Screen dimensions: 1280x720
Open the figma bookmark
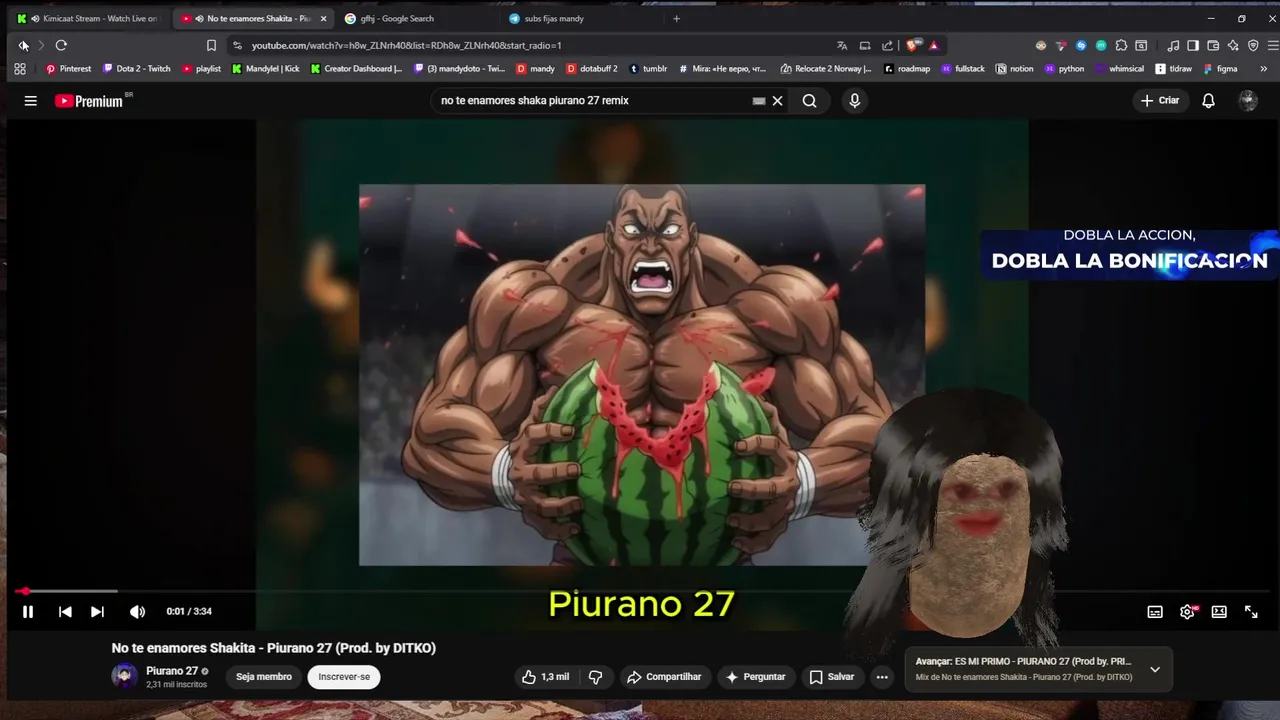(1220, 69)
